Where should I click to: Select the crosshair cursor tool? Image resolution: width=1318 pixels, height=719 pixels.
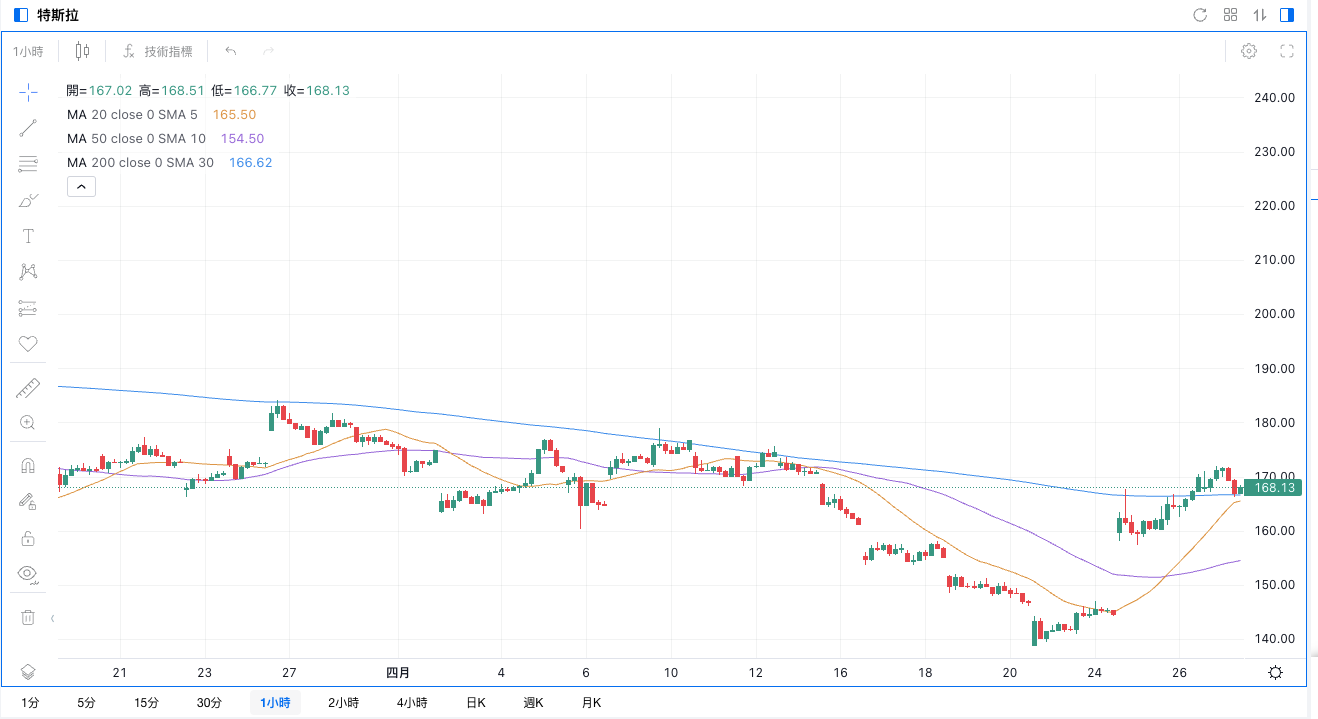click(28, 93)
